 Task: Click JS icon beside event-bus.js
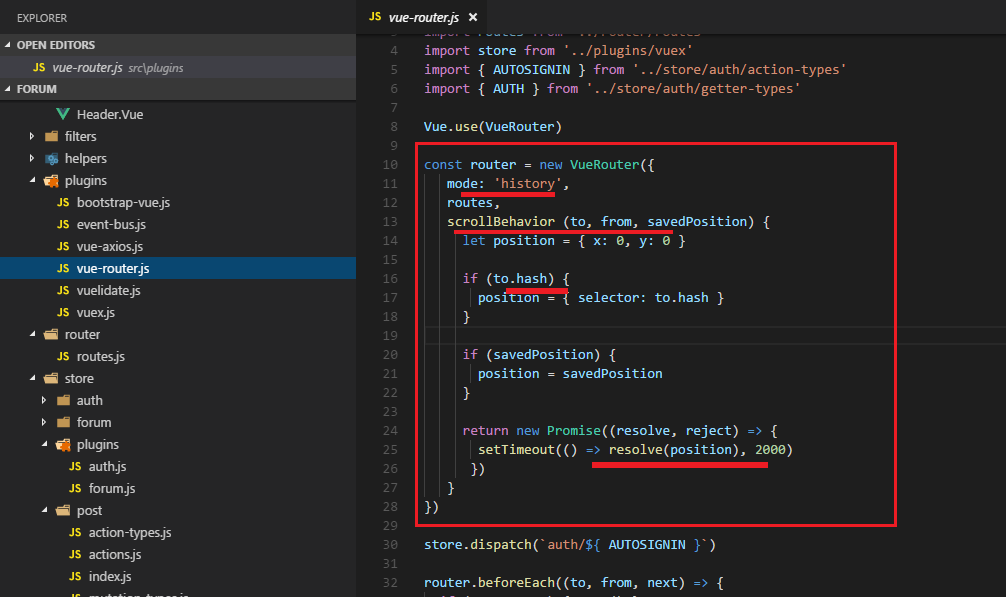coord(63,224)
